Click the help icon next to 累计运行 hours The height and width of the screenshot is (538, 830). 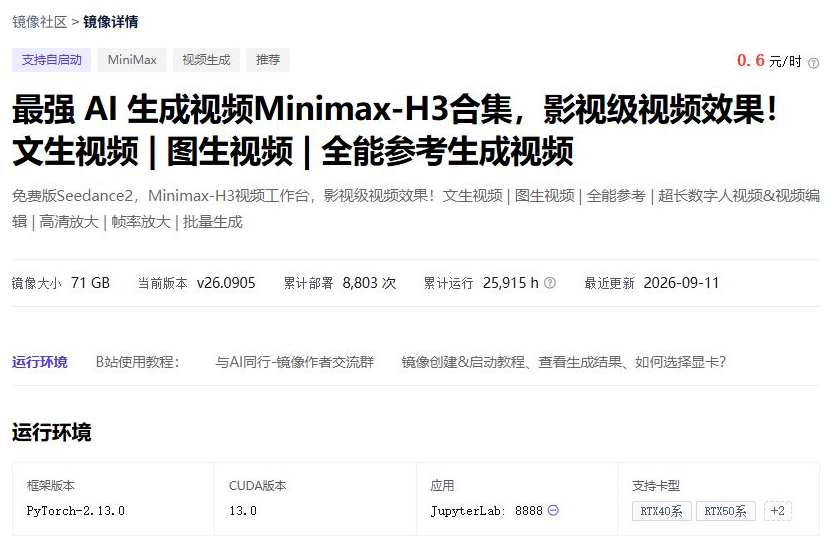point(550,283)
